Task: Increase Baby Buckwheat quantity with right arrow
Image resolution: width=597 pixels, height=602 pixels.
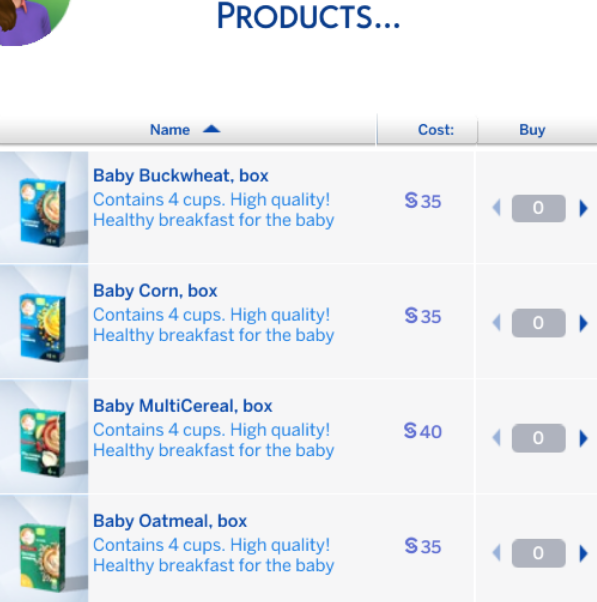Action: click(584, 208)
